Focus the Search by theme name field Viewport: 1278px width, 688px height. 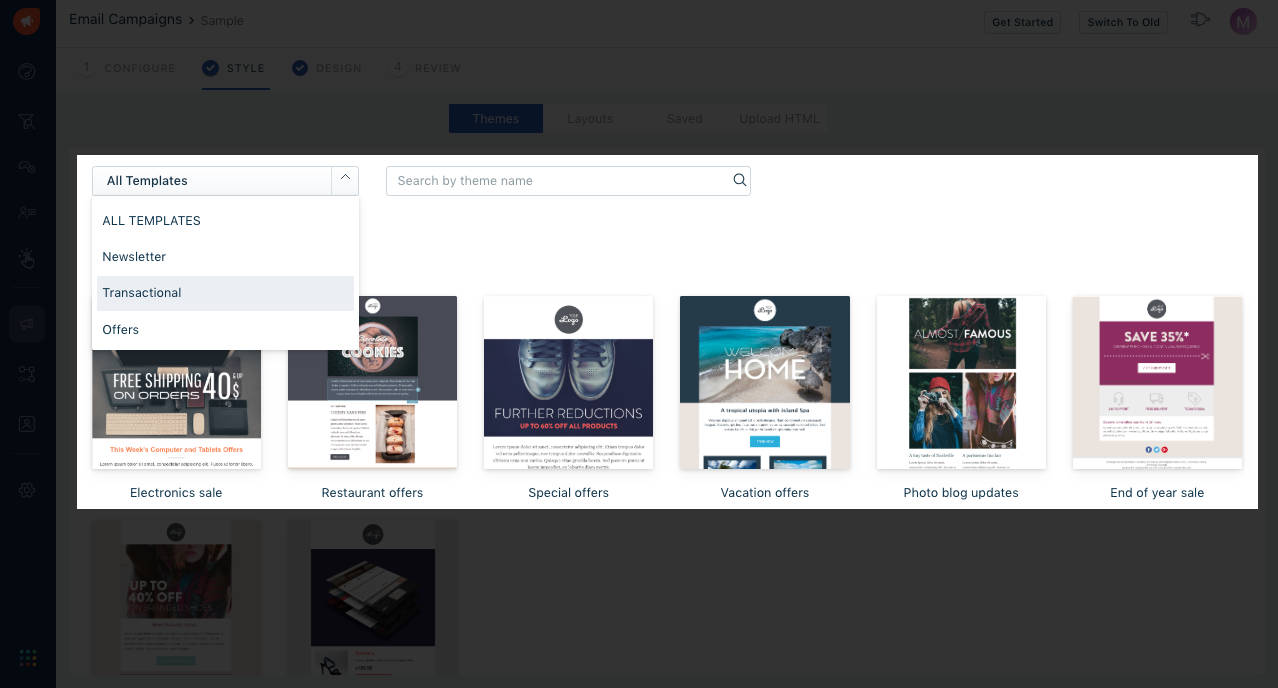tap(558, 181)
